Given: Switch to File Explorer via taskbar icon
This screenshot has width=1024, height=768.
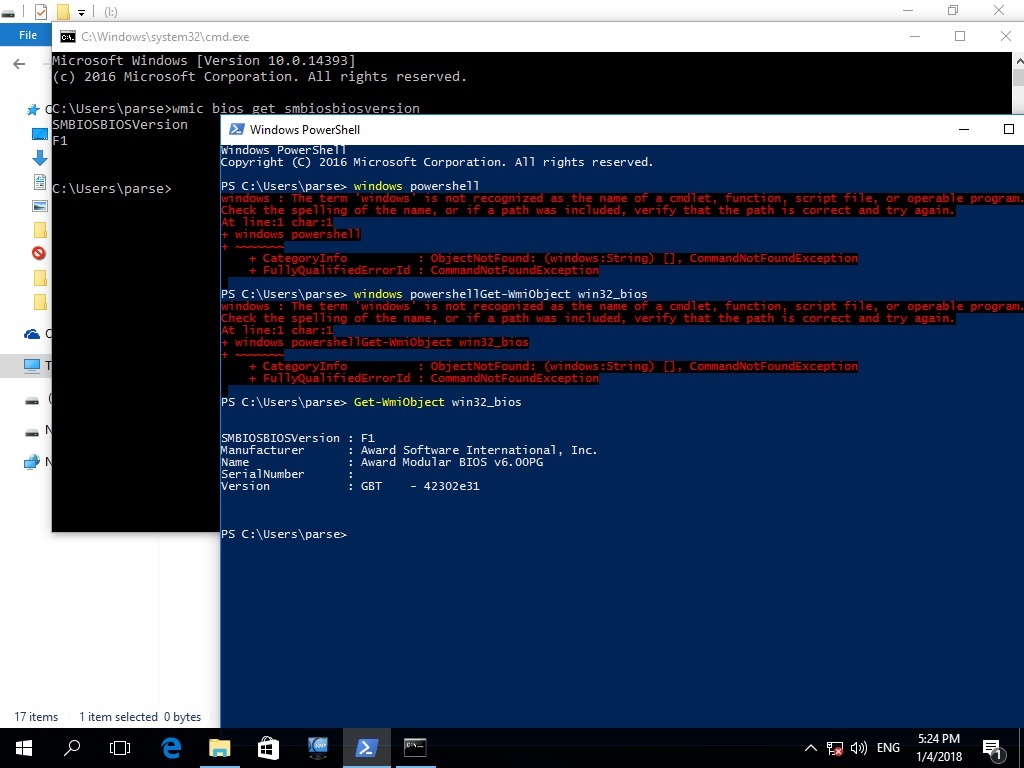Looking at the screenshot, I should (x=220, y=748).
